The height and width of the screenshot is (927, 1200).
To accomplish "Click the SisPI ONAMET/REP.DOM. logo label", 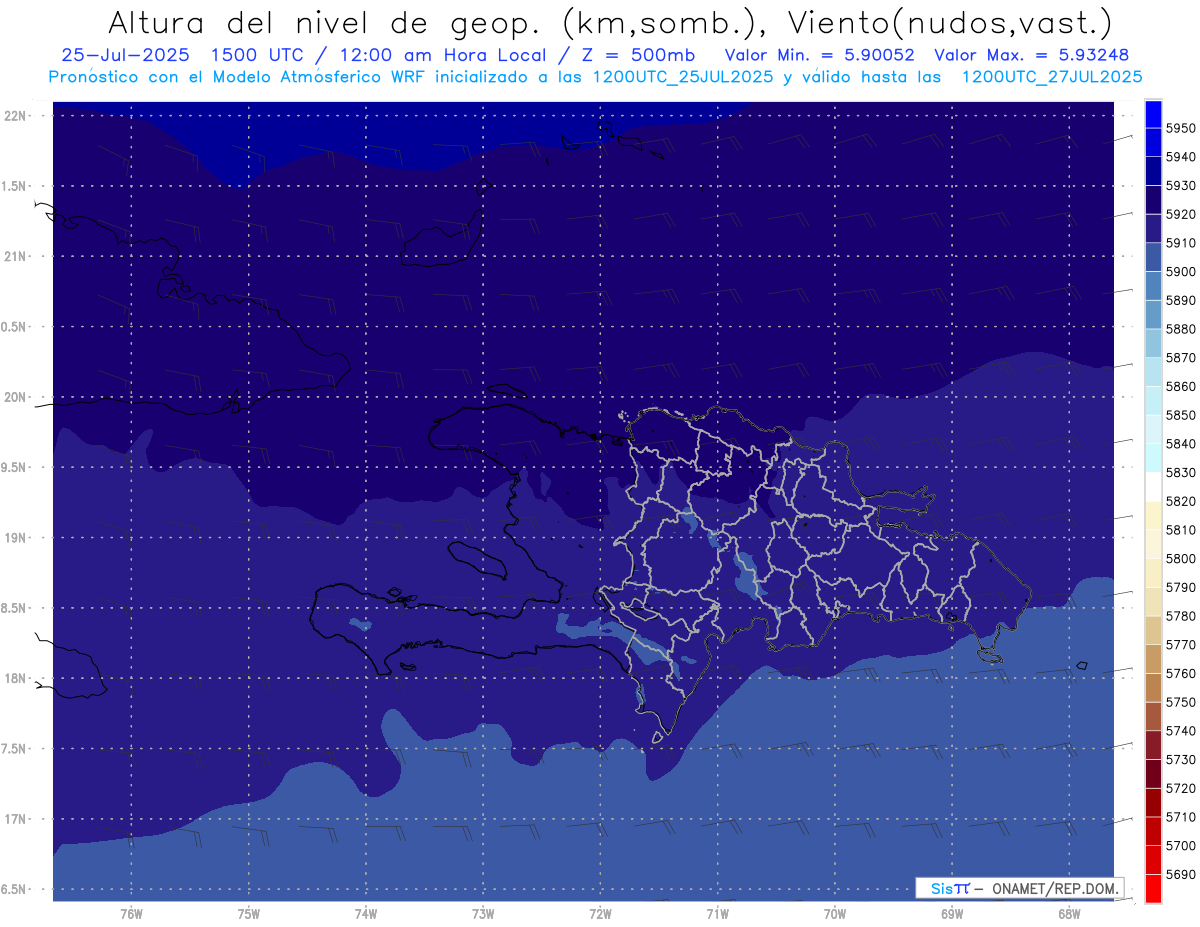I will (x=1020, y=888).
